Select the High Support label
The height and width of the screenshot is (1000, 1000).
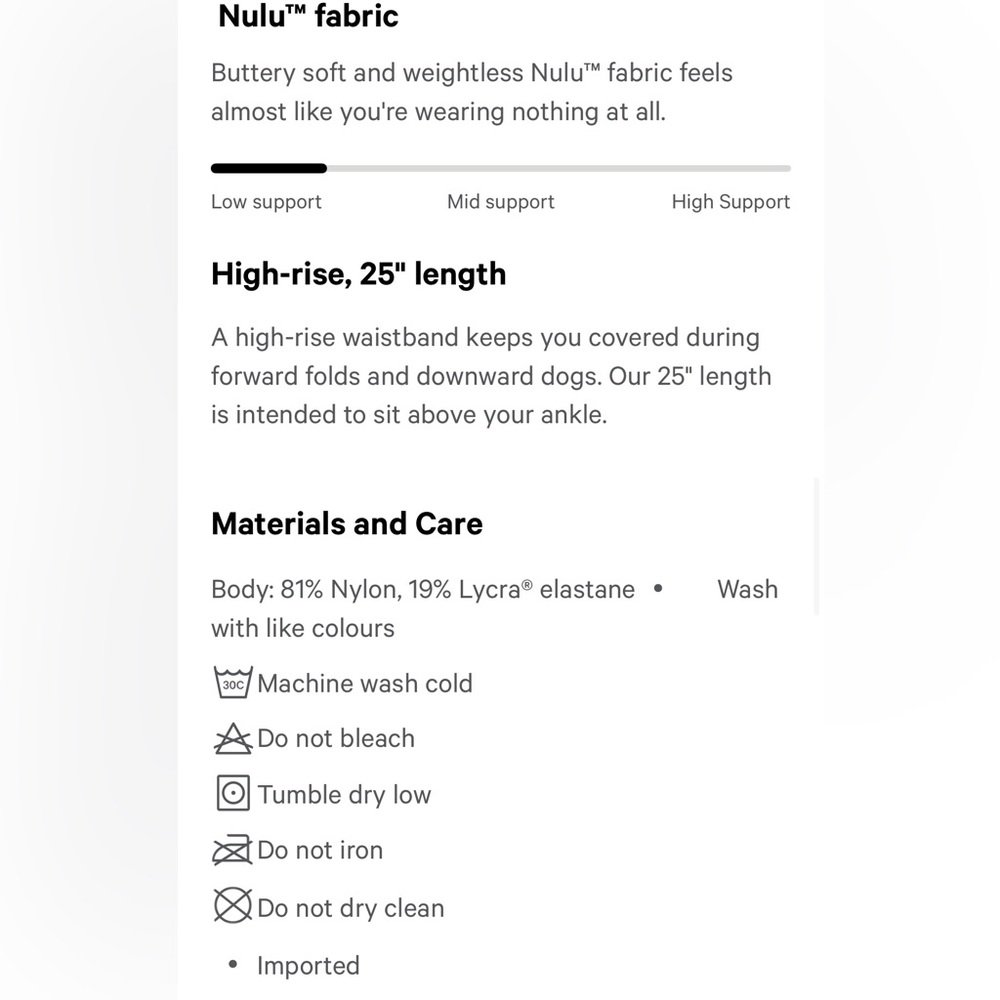point(731,202)
